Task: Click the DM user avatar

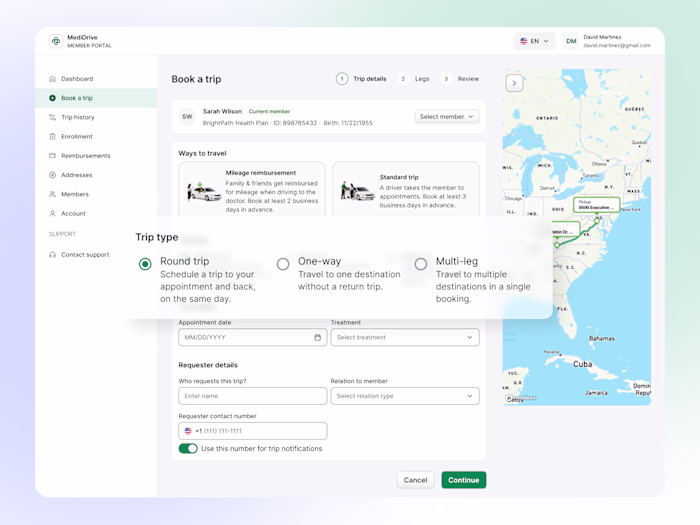Action: (x=571, y=41)
